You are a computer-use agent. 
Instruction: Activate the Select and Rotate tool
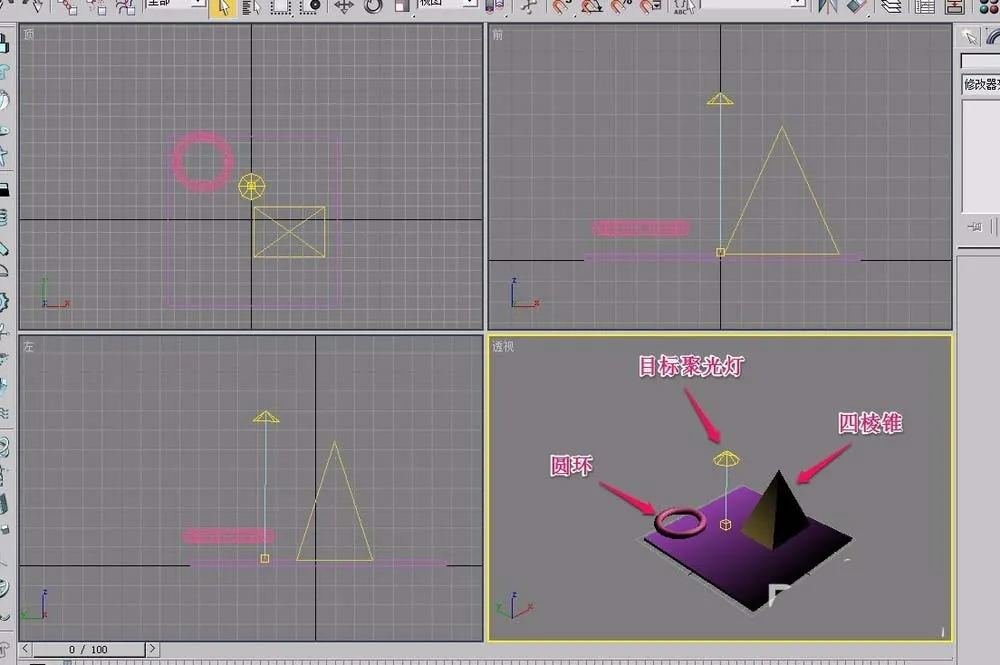(373, 7)
